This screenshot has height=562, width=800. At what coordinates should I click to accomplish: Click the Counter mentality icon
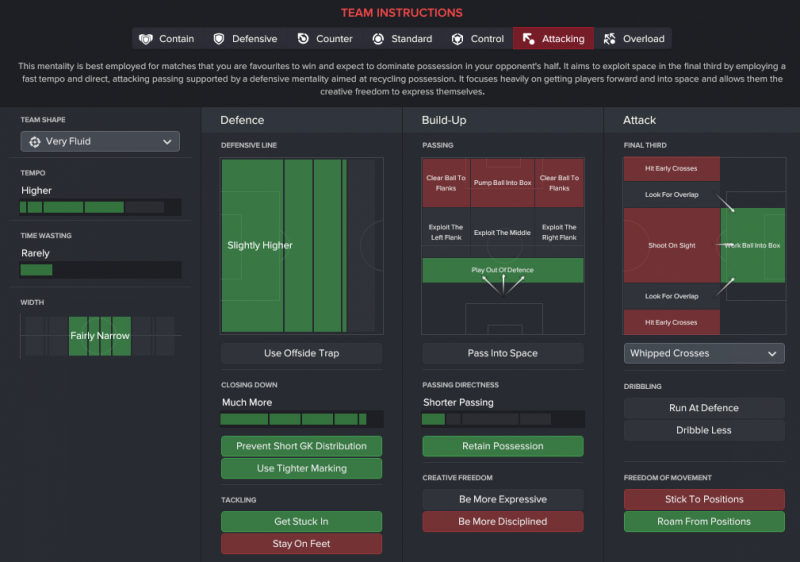[303, 39]
